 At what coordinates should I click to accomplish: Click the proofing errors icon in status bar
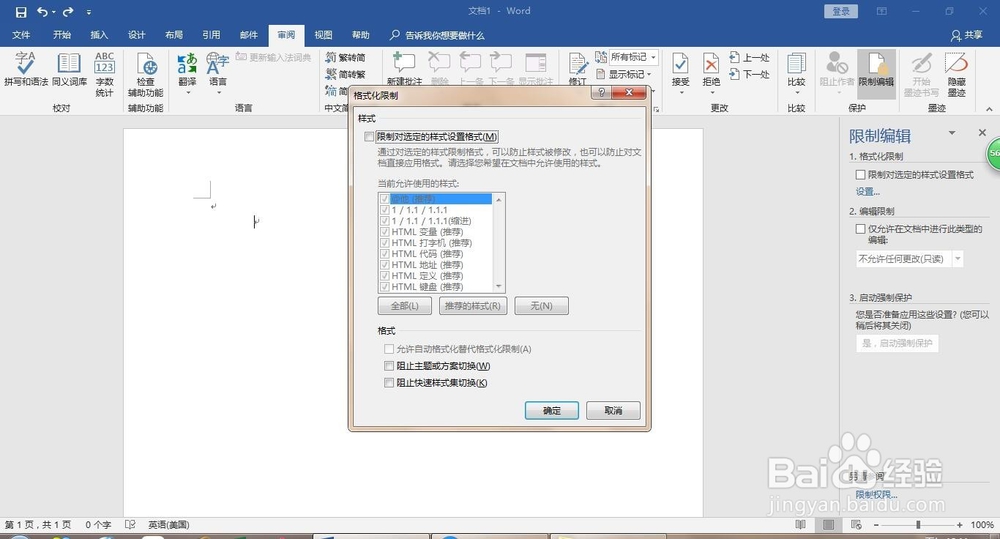130,524
